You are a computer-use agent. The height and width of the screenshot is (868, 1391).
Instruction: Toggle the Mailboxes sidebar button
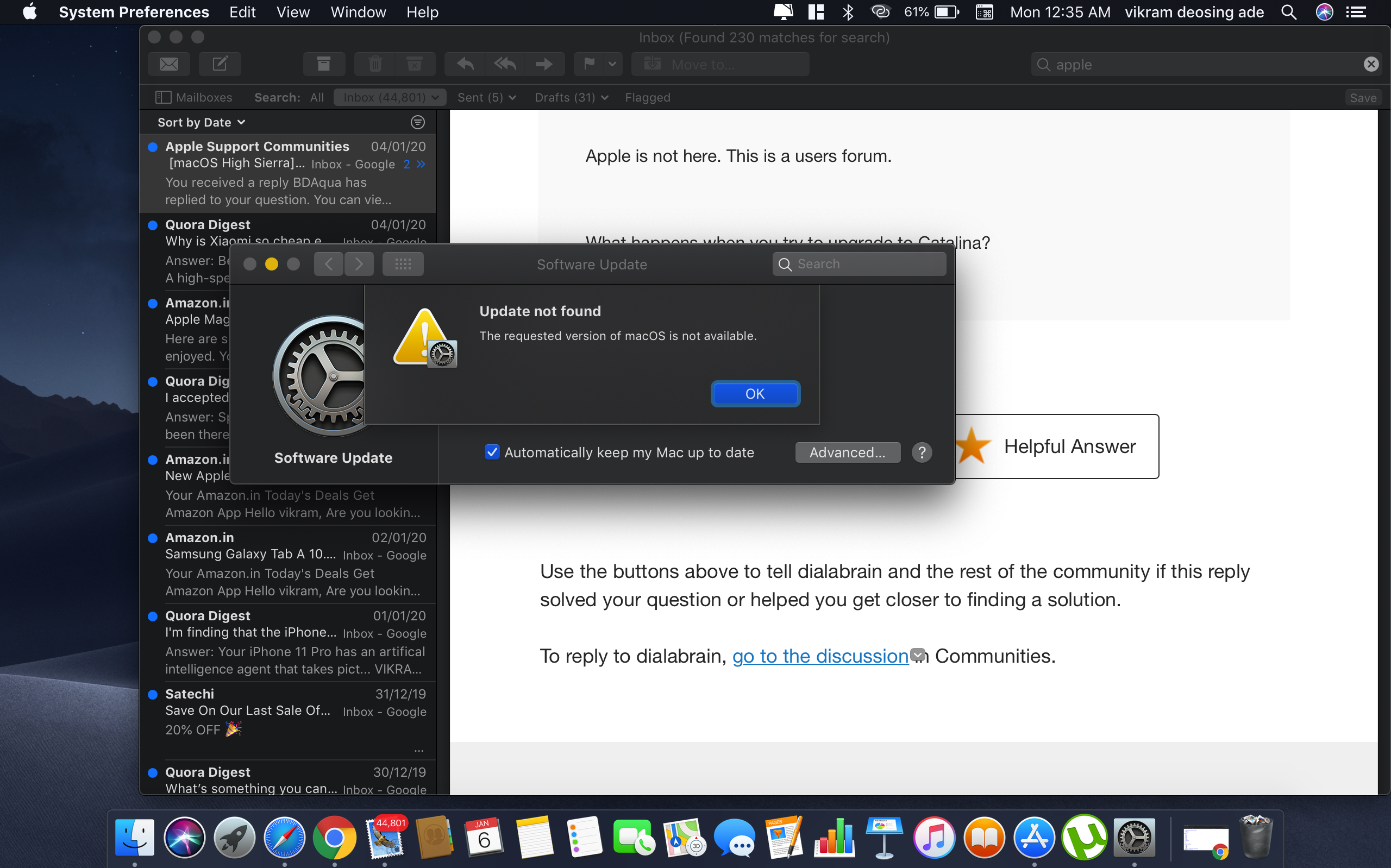(x=194, y=98)
